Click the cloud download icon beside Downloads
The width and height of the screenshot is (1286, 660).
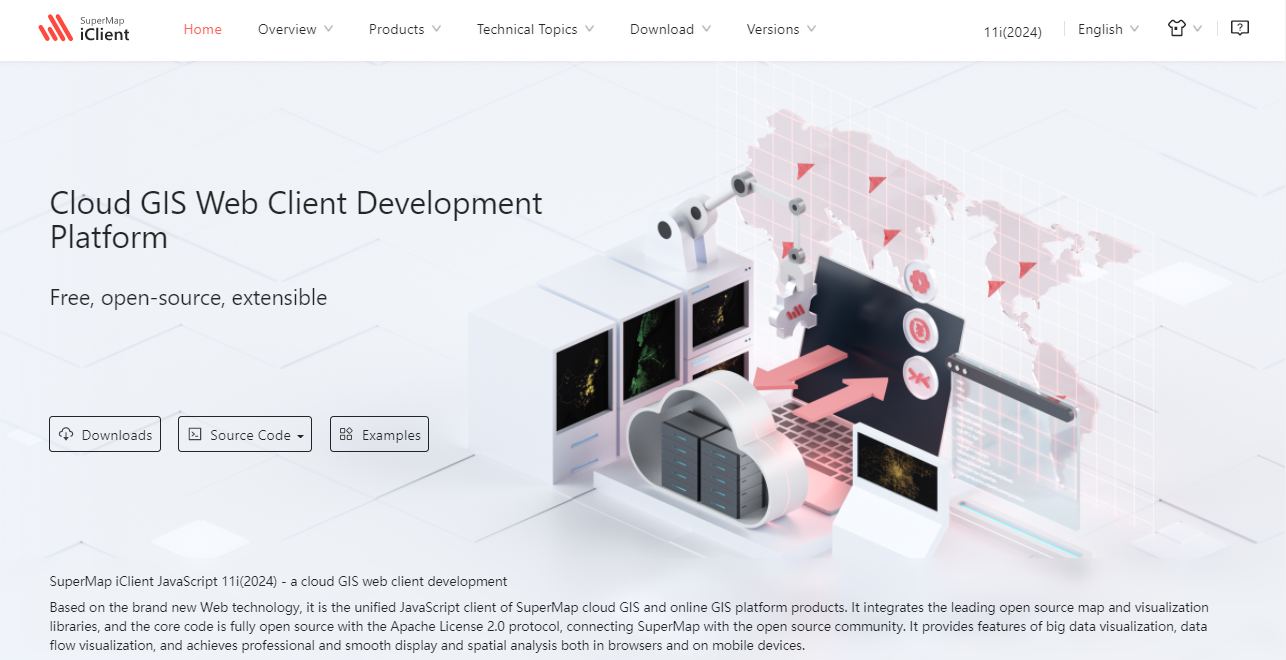point(67,434)
